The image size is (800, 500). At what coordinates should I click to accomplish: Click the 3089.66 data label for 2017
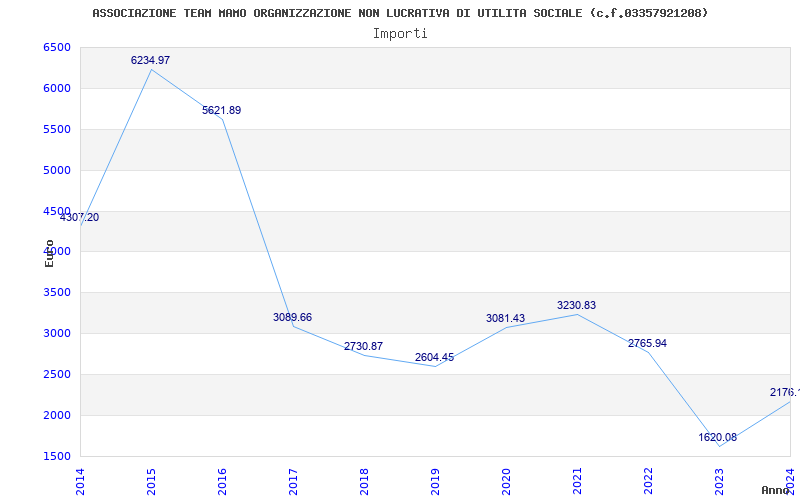point(292,317)
